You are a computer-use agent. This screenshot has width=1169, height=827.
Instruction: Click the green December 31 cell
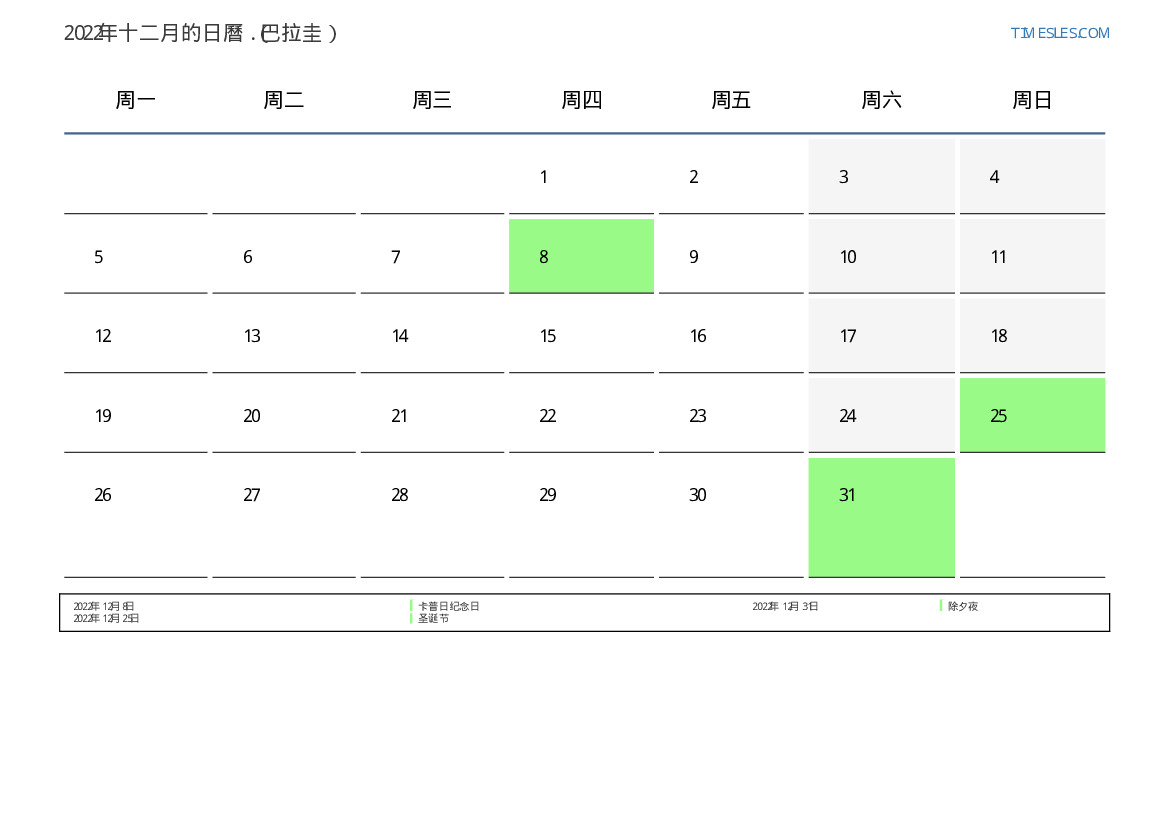[x=881, y=516]
